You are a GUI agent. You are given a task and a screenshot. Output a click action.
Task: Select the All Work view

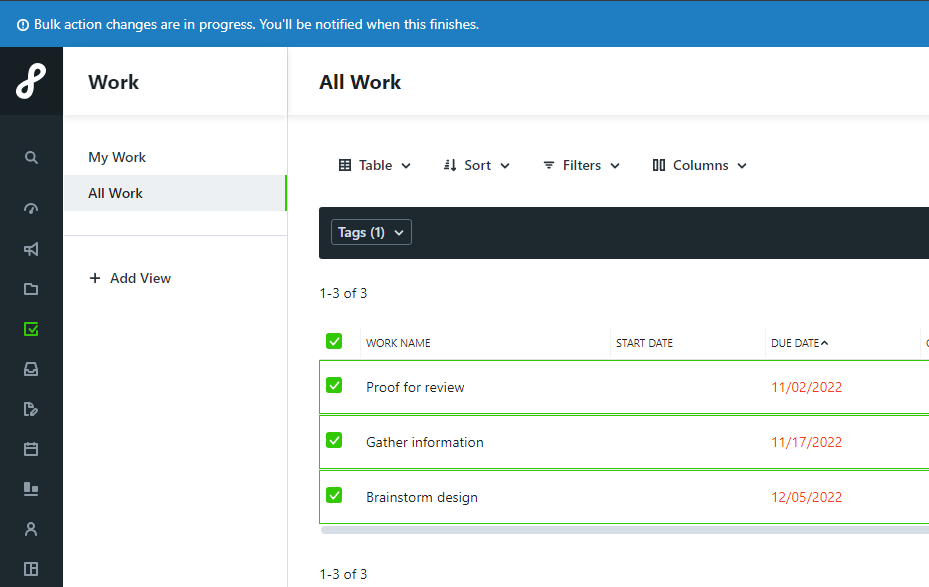pos(116,194)
